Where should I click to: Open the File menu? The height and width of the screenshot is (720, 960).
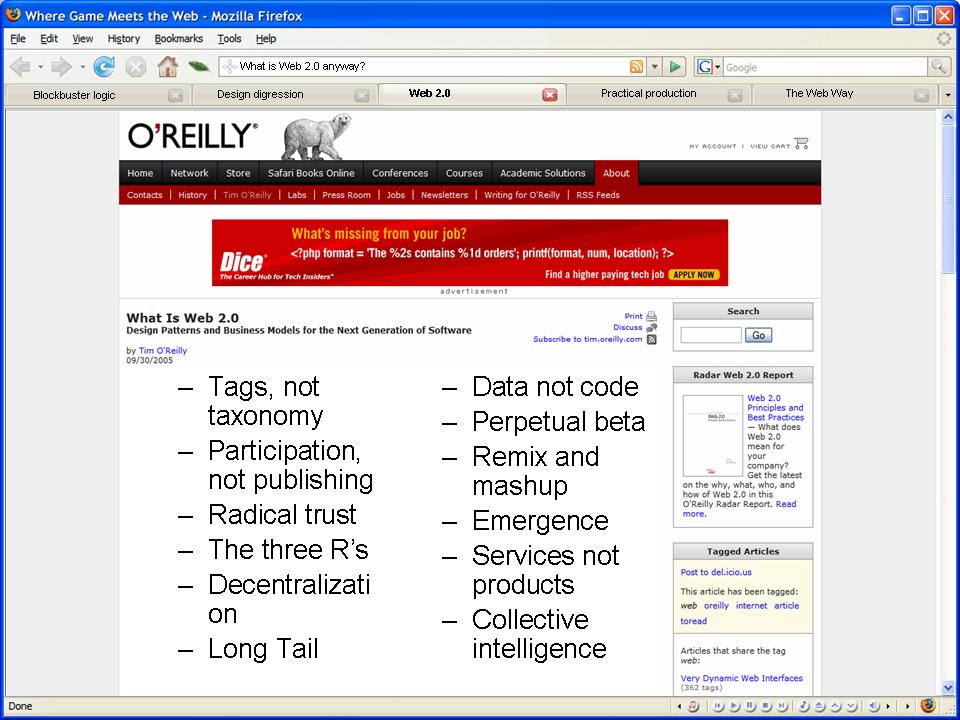pyautogui.click(x=18, y=39)
